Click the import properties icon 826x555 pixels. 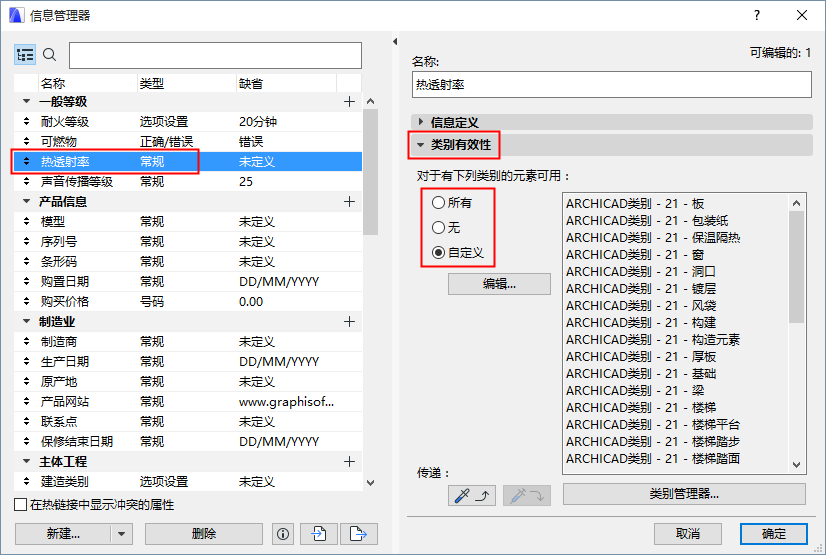(x=319, y=534)
